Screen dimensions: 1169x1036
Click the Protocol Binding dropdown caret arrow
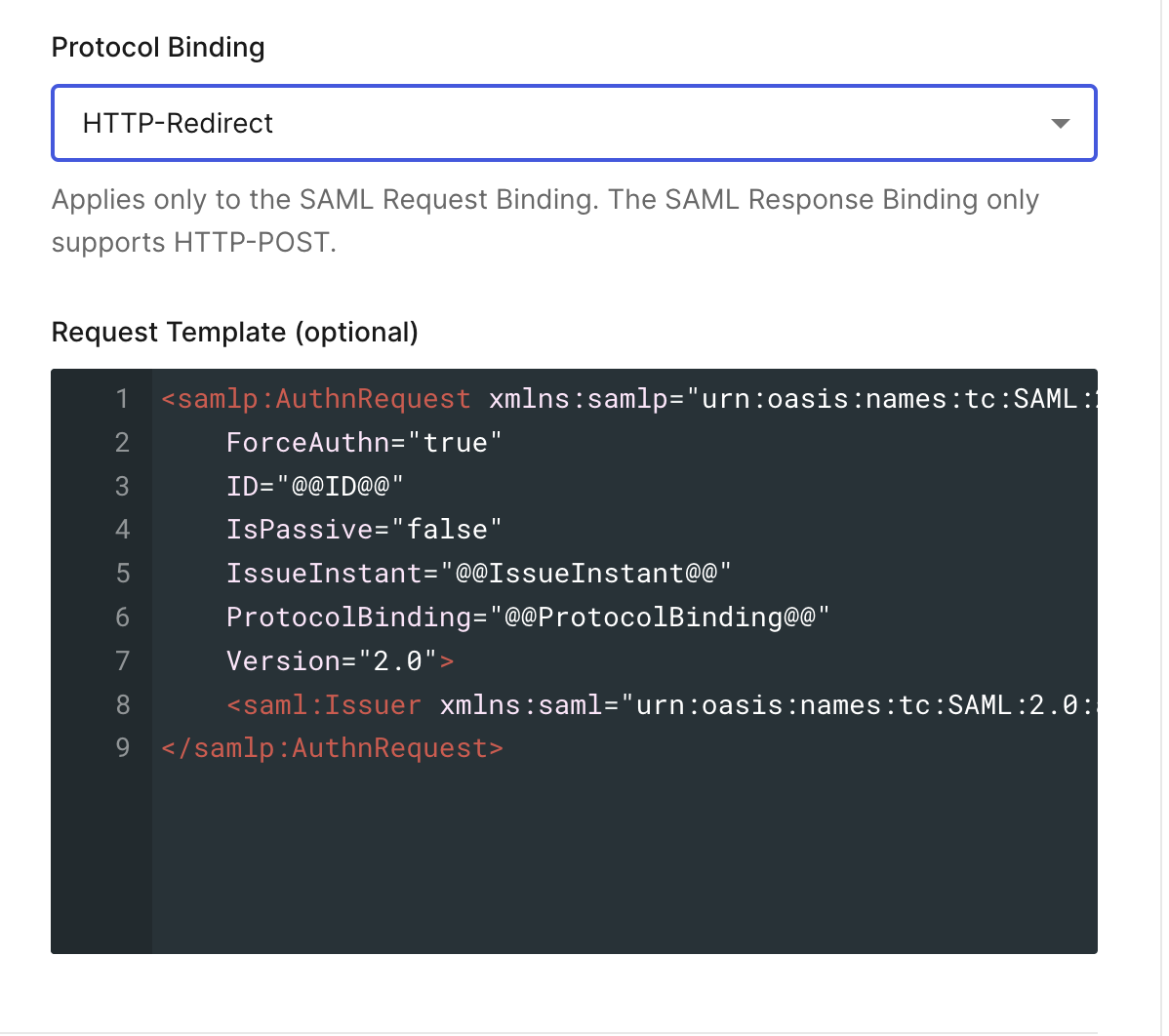(1060, 124)
